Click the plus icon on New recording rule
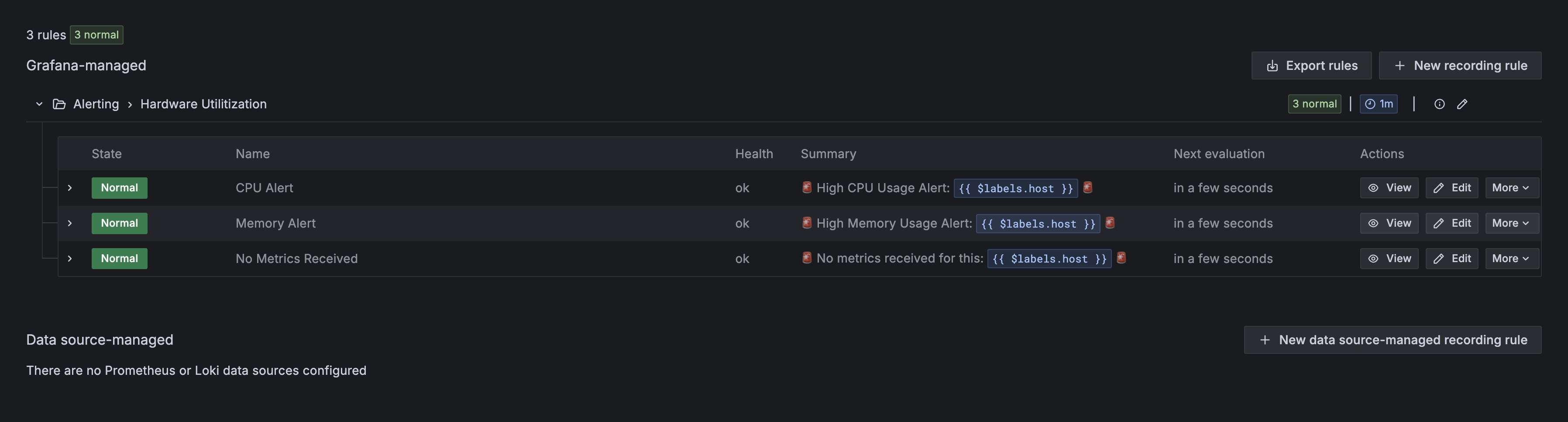The image size is (1568, 422). [1400, 65]
